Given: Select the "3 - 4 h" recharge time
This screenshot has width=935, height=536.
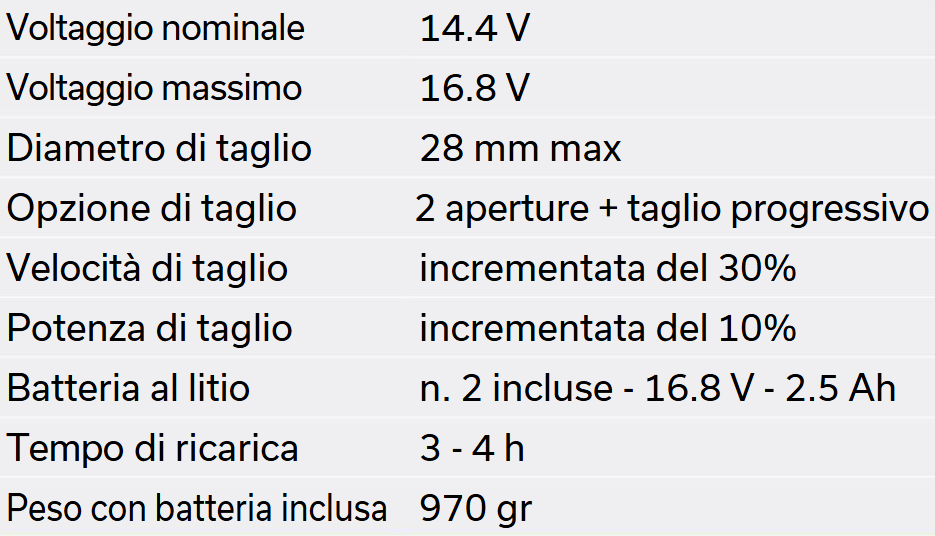Looking at the screenshot, I should tap(472, 448).
